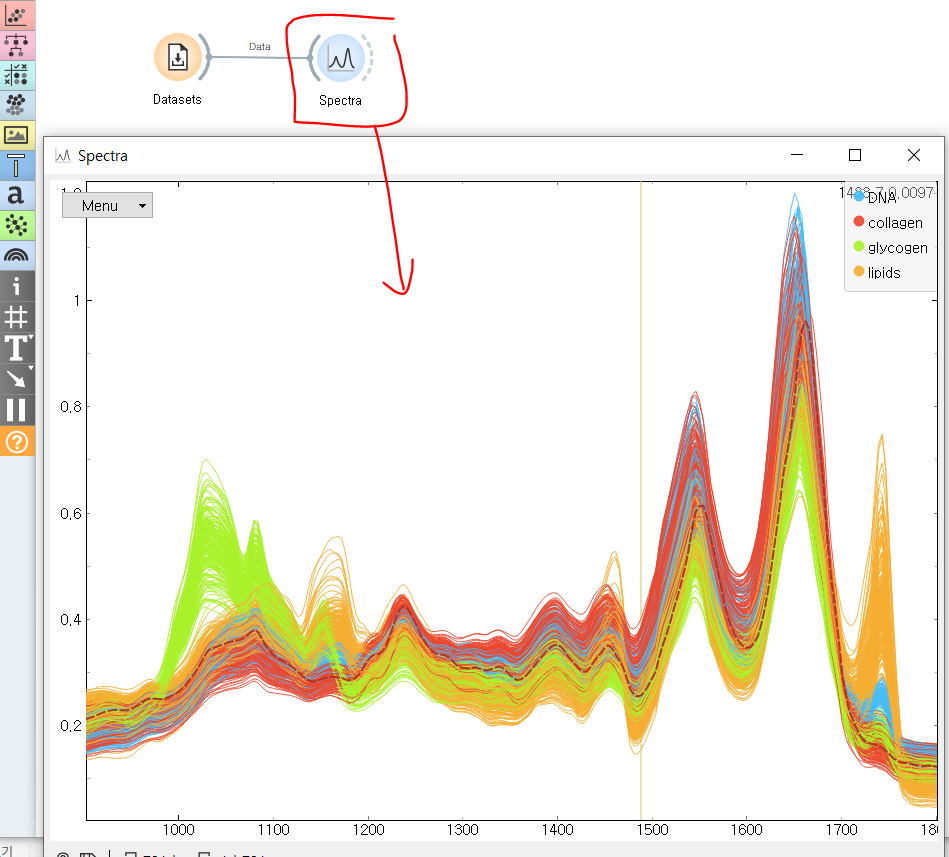Click the 'glycogen' legend label
949x857 pixels.
pyautogui.click(x=898, y=248)
